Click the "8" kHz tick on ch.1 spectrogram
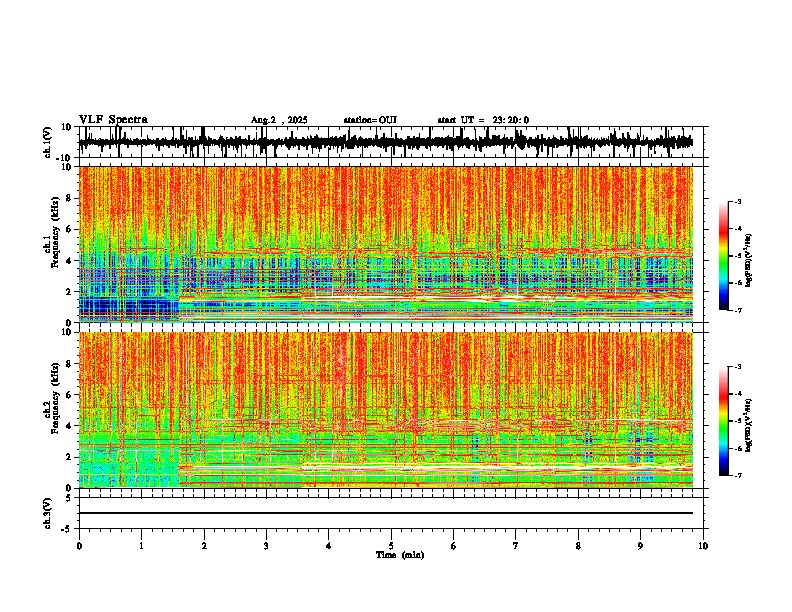The image size is (792, 612). click(x=70, y=198)
